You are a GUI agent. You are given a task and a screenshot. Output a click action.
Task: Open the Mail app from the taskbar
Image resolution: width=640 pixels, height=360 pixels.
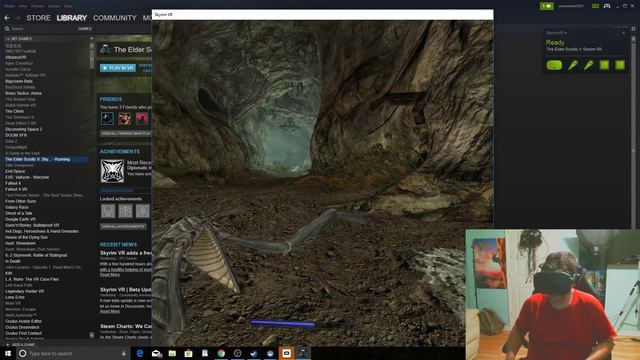(157, 353)
